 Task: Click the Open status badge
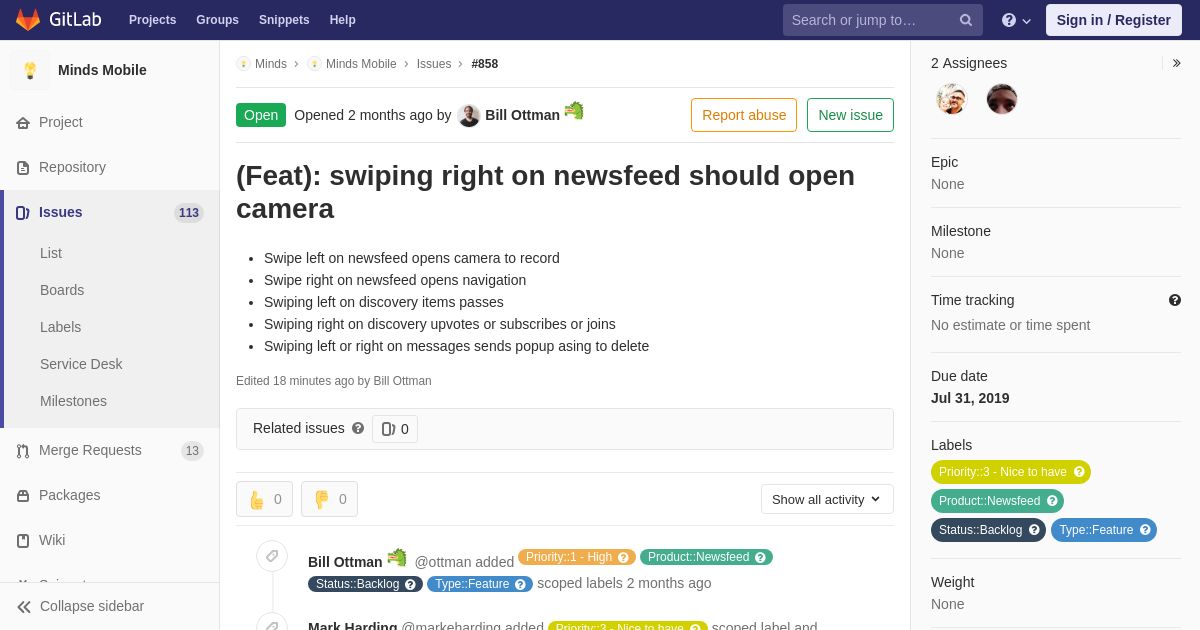[x=261, y=115]
